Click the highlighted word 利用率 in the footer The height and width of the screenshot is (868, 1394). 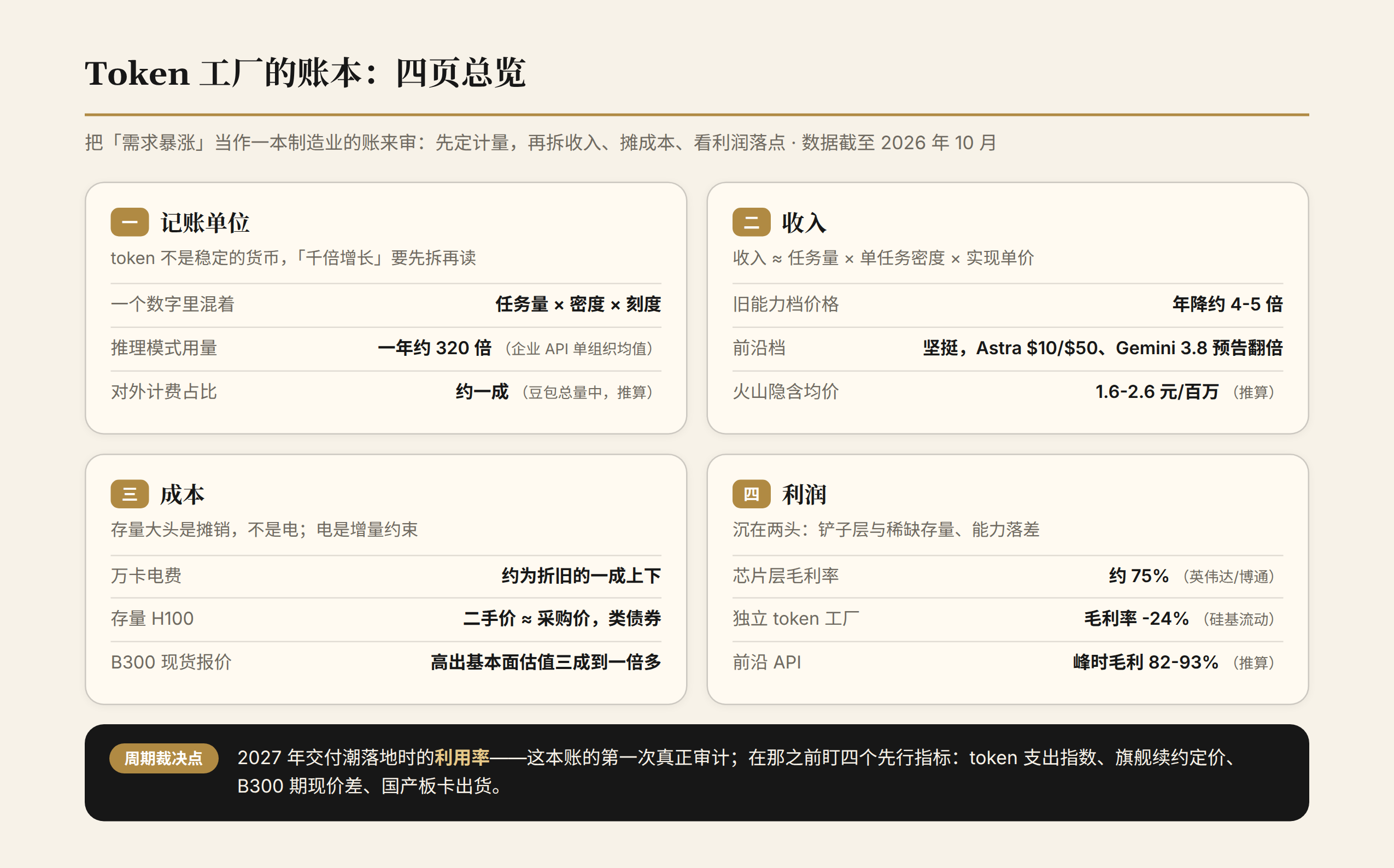tap(462, 757)
